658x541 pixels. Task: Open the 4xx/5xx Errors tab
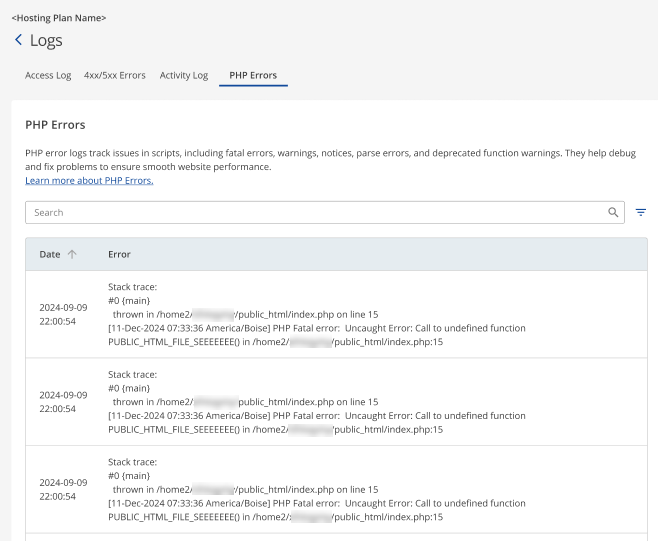(x=115, y=76)
